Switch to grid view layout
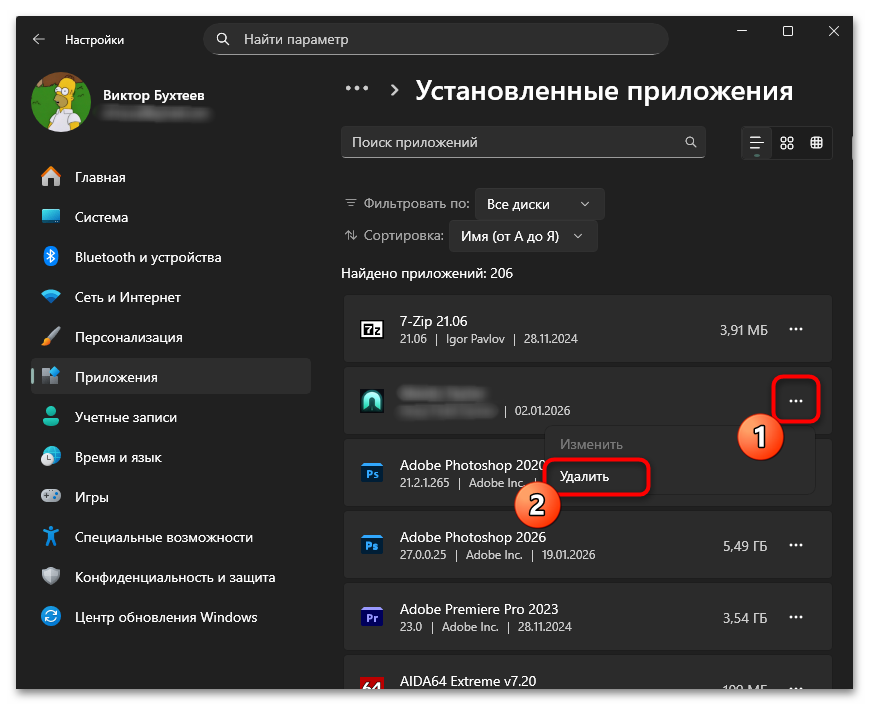This screenshot has width=869, height=705. 786,143
